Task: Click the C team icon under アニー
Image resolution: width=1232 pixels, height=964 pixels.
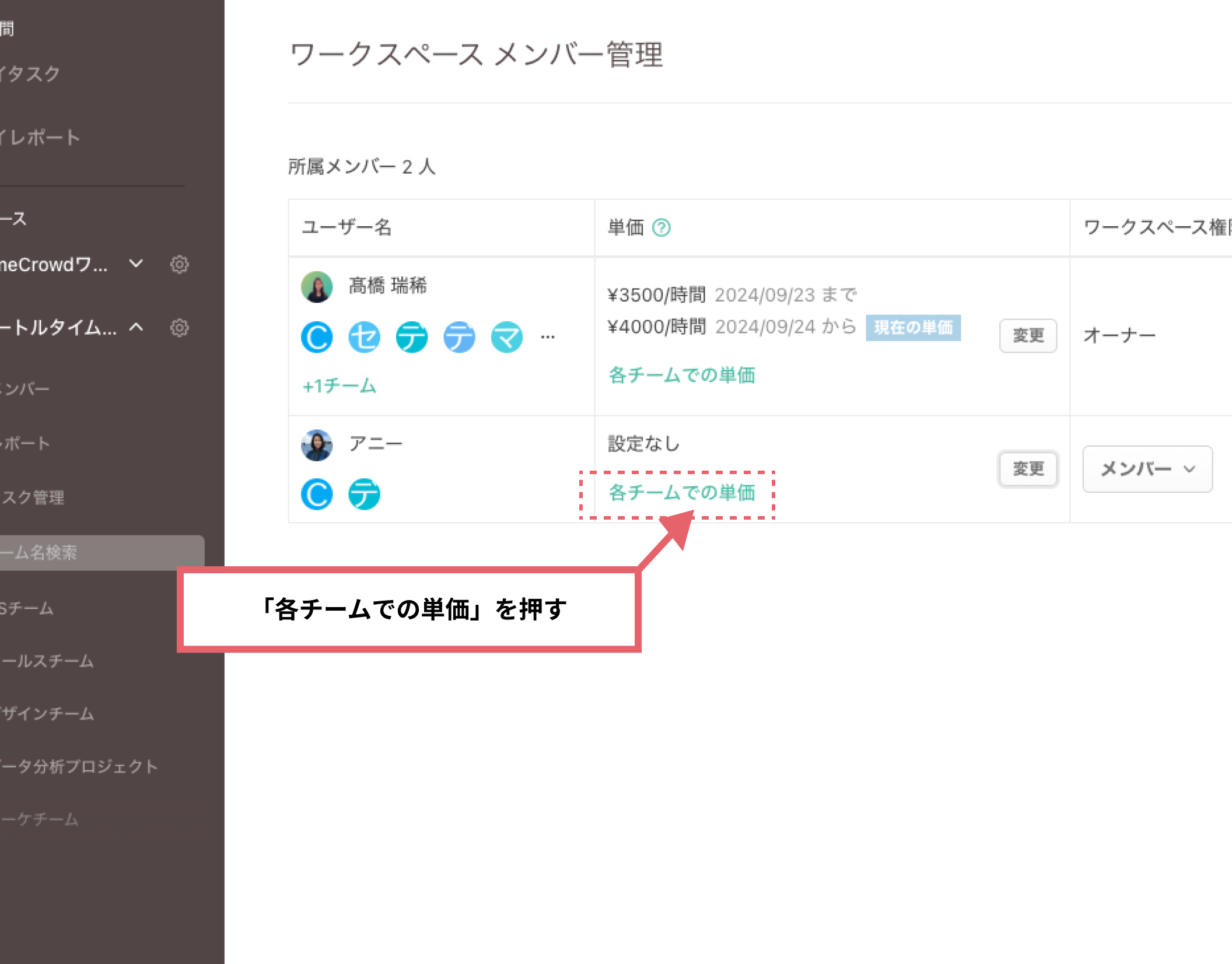Action: click(317, 495)
